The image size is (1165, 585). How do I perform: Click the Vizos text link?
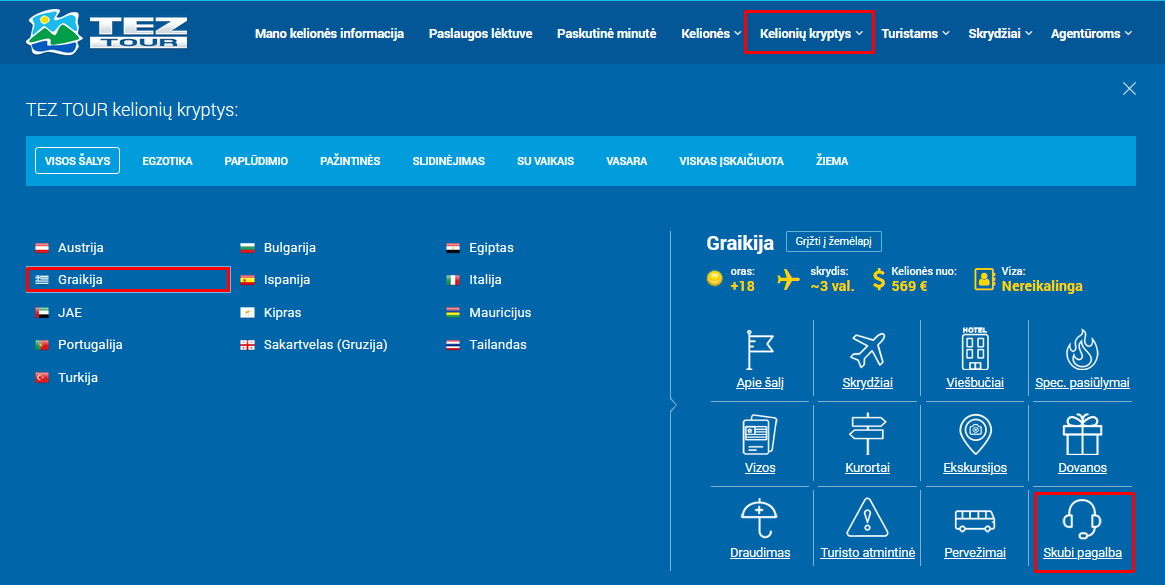[x=759, y=468]
